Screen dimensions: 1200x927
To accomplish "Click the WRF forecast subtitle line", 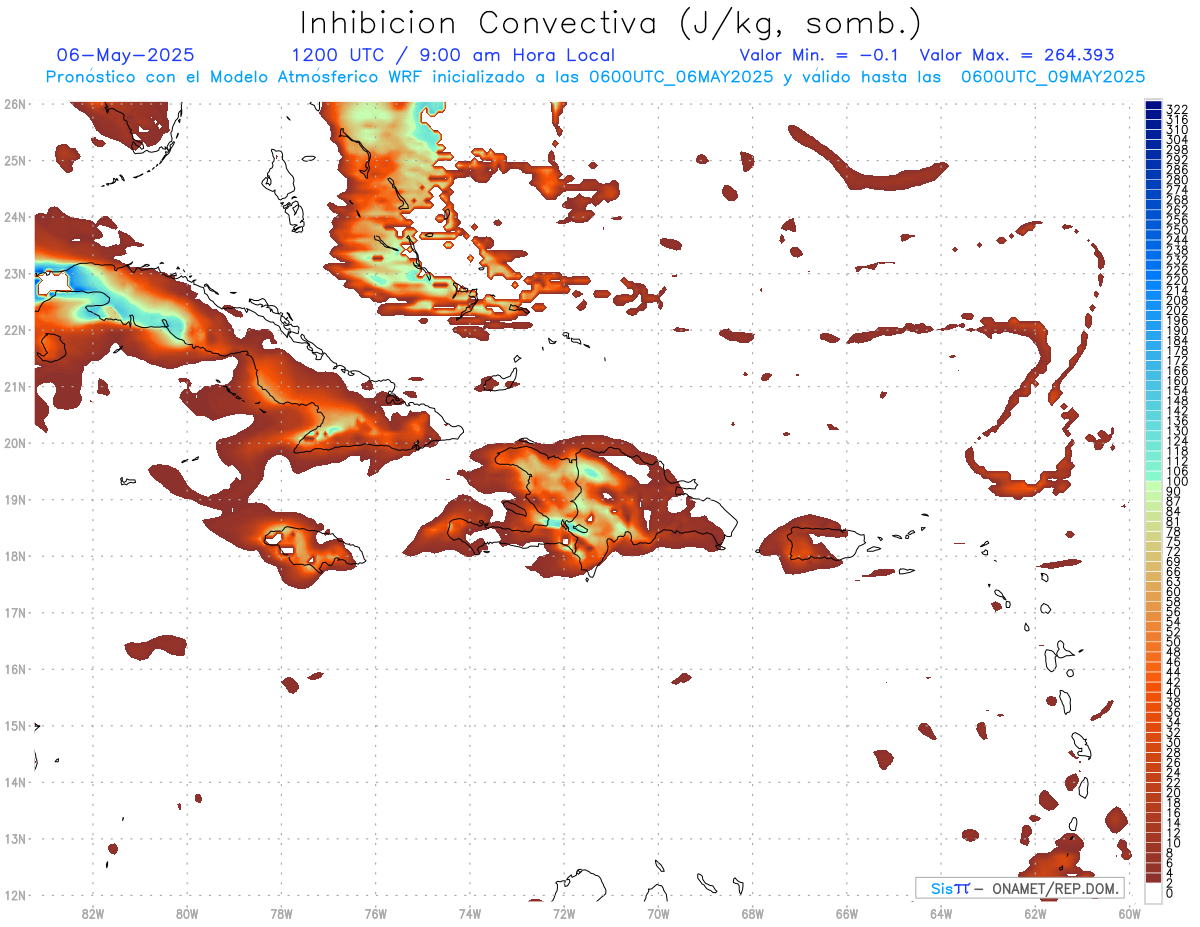I will tap(595, 77).
